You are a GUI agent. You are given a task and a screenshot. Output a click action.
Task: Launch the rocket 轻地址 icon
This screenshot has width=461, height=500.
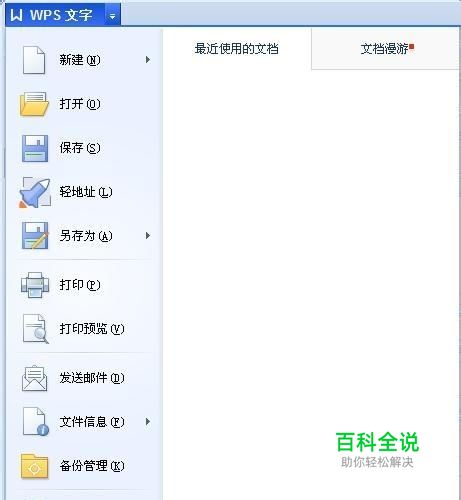35,192
